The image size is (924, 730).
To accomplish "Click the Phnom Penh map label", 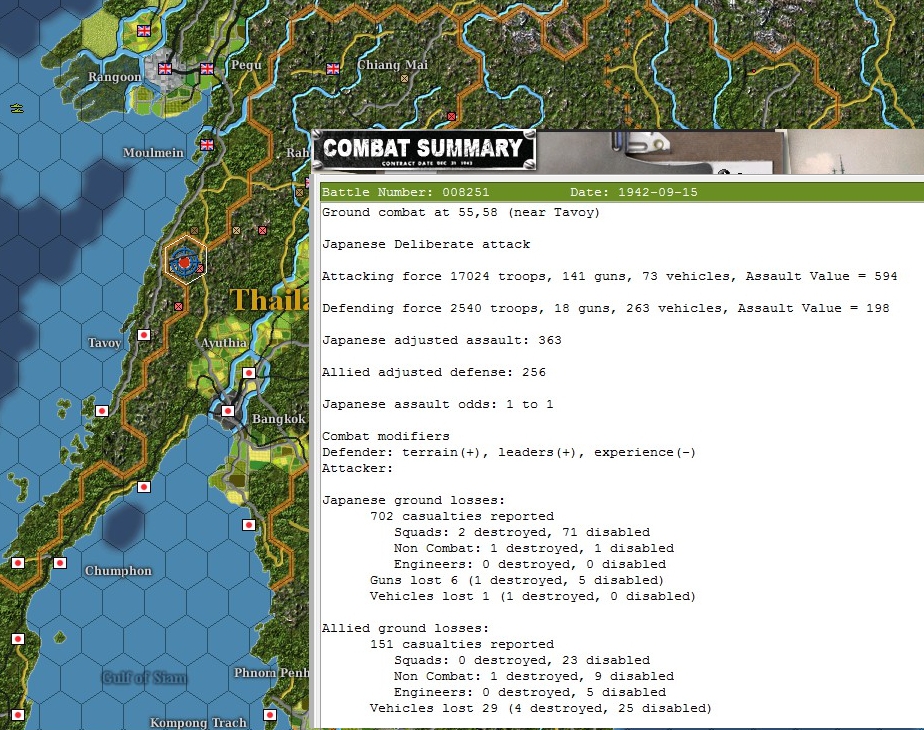I will [272, 673].
